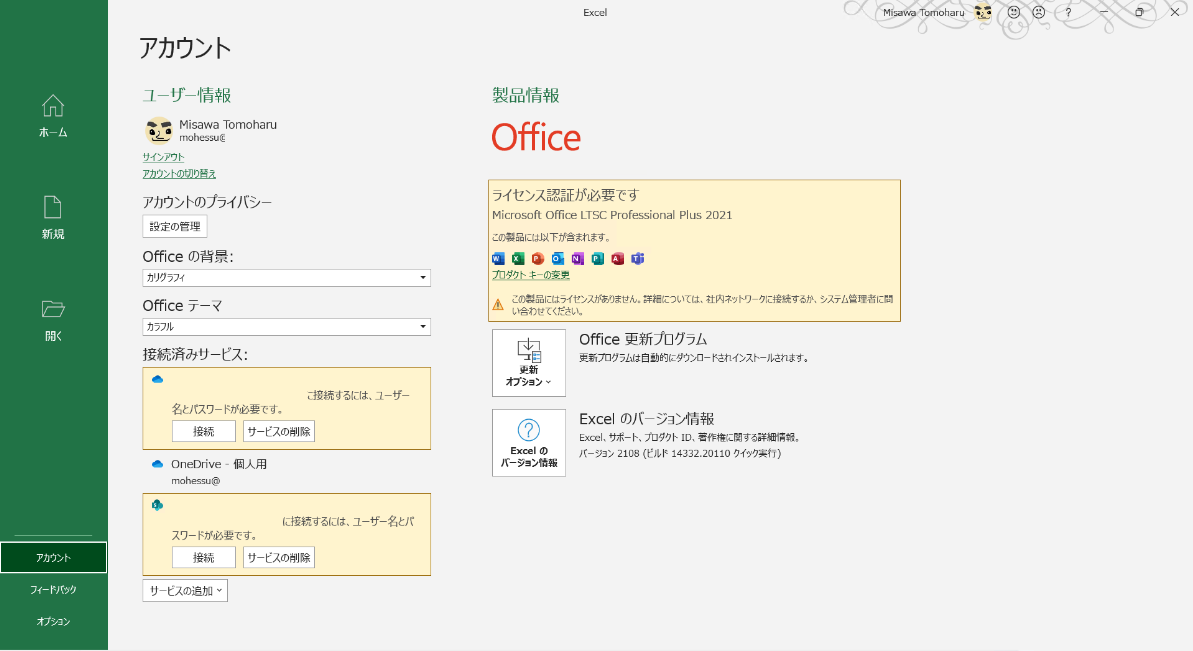Click the Misawa Tomoharu name in the title bar
Viewport: 1193px width, 651px height.
coord(923,12)
